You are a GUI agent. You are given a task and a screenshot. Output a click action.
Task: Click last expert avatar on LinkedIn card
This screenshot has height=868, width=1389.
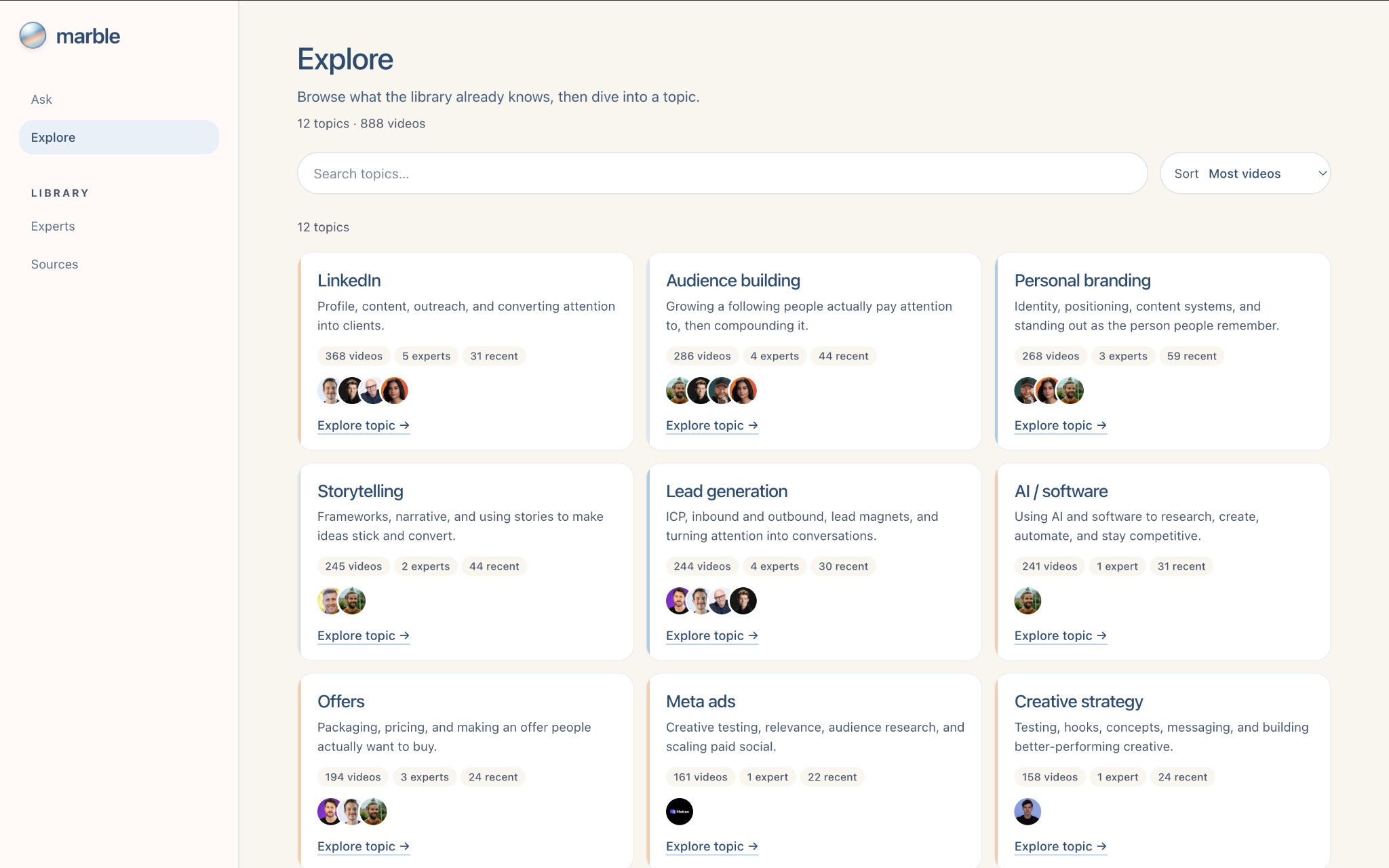click(x=395, y=391)
